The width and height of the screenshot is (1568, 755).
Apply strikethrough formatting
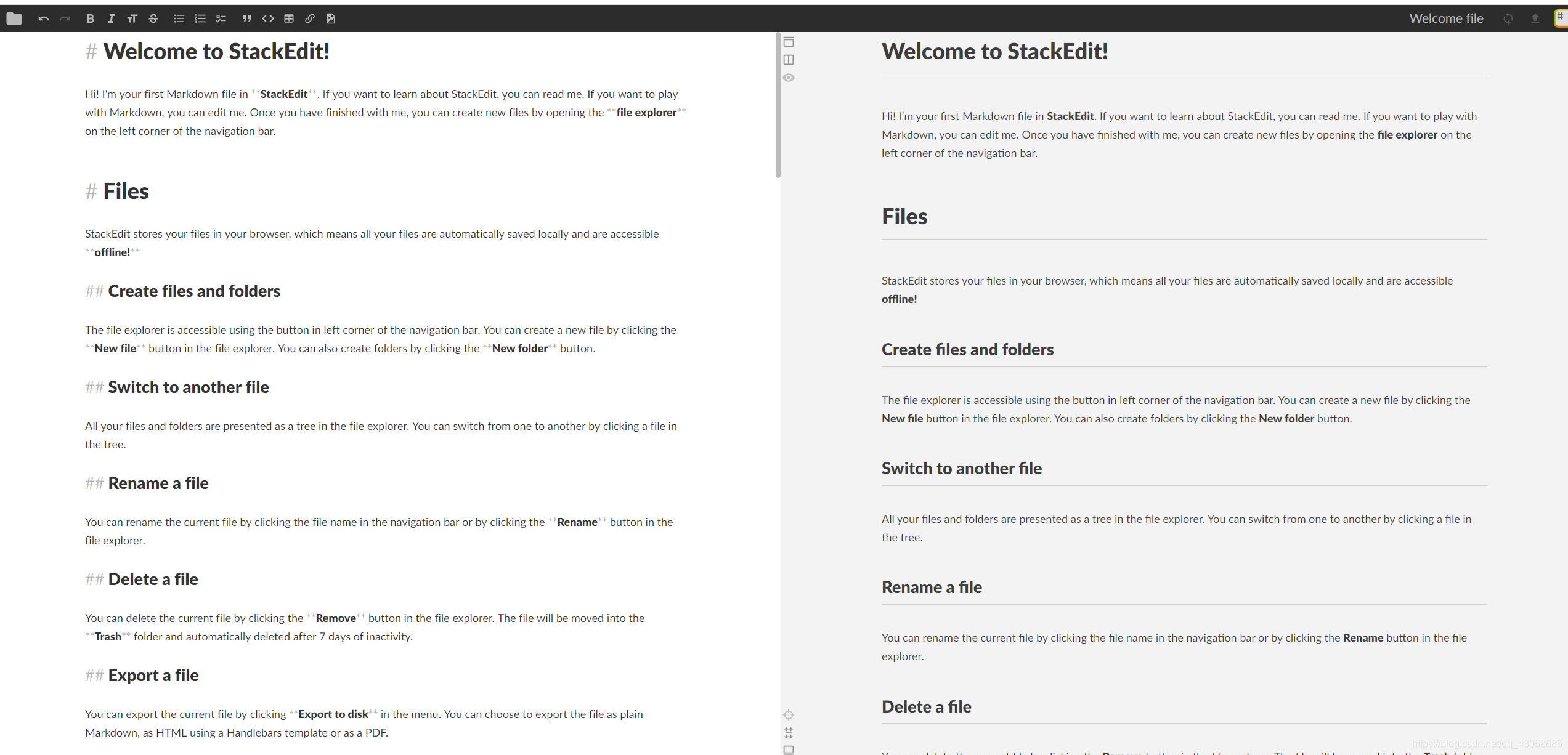click(153, 18)
